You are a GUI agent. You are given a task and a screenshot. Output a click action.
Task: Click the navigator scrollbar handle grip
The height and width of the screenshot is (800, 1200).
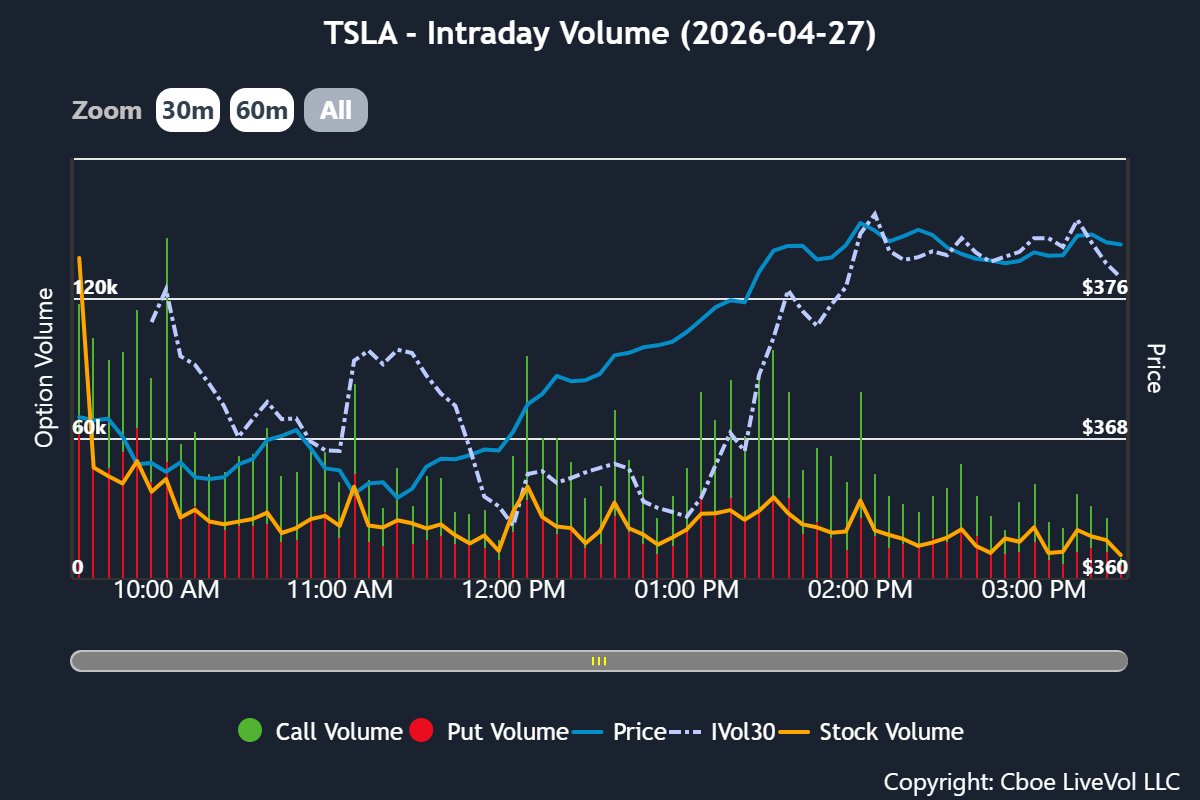tap(599, 661)
